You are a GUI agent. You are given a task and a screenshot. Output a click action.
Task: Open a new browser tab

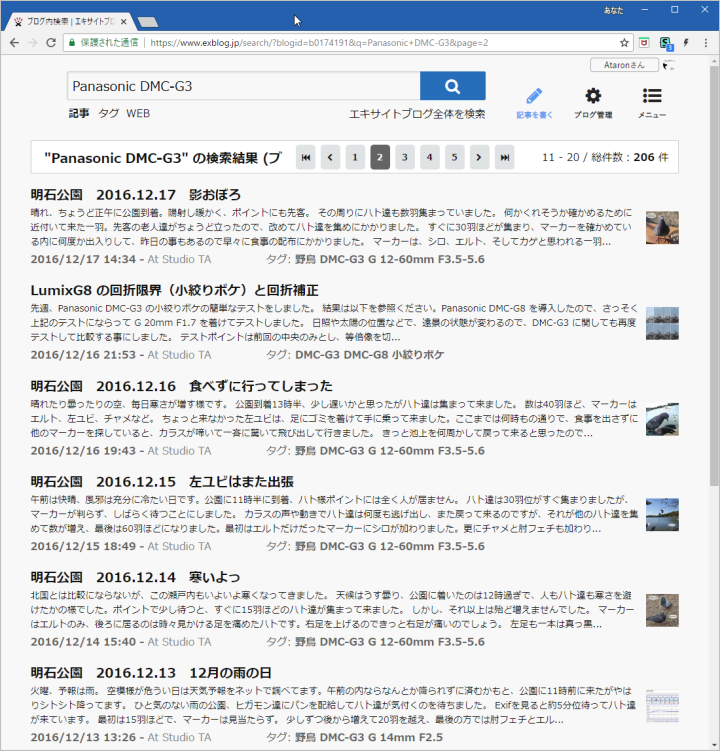coord(148,22)
